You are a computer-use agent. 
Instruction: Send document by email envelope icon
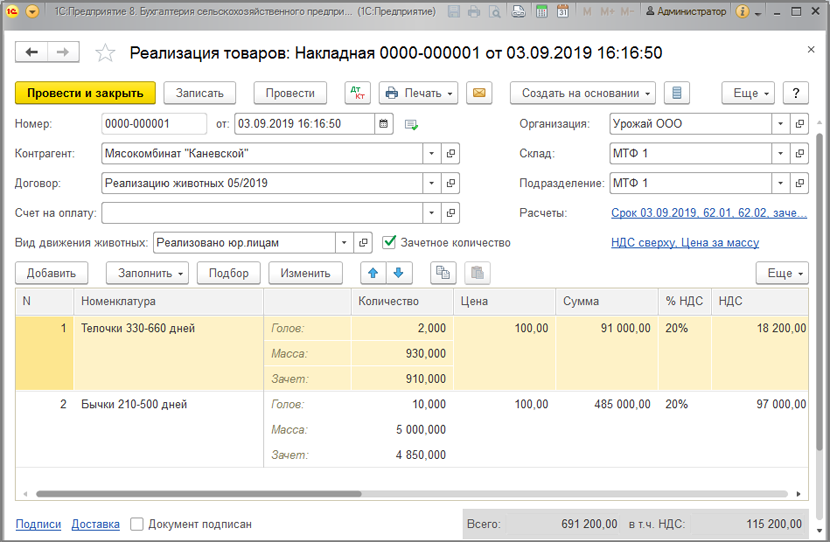(479, 93)
